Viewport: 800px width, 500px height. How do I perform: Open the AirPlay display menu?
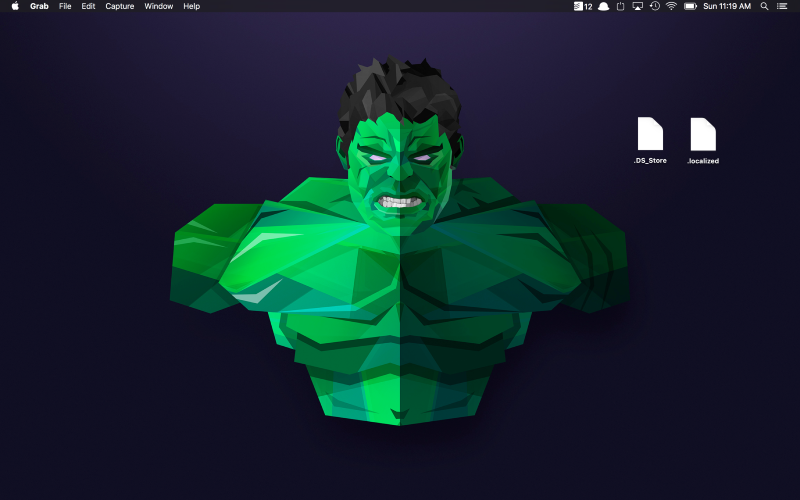pos(637,6)
